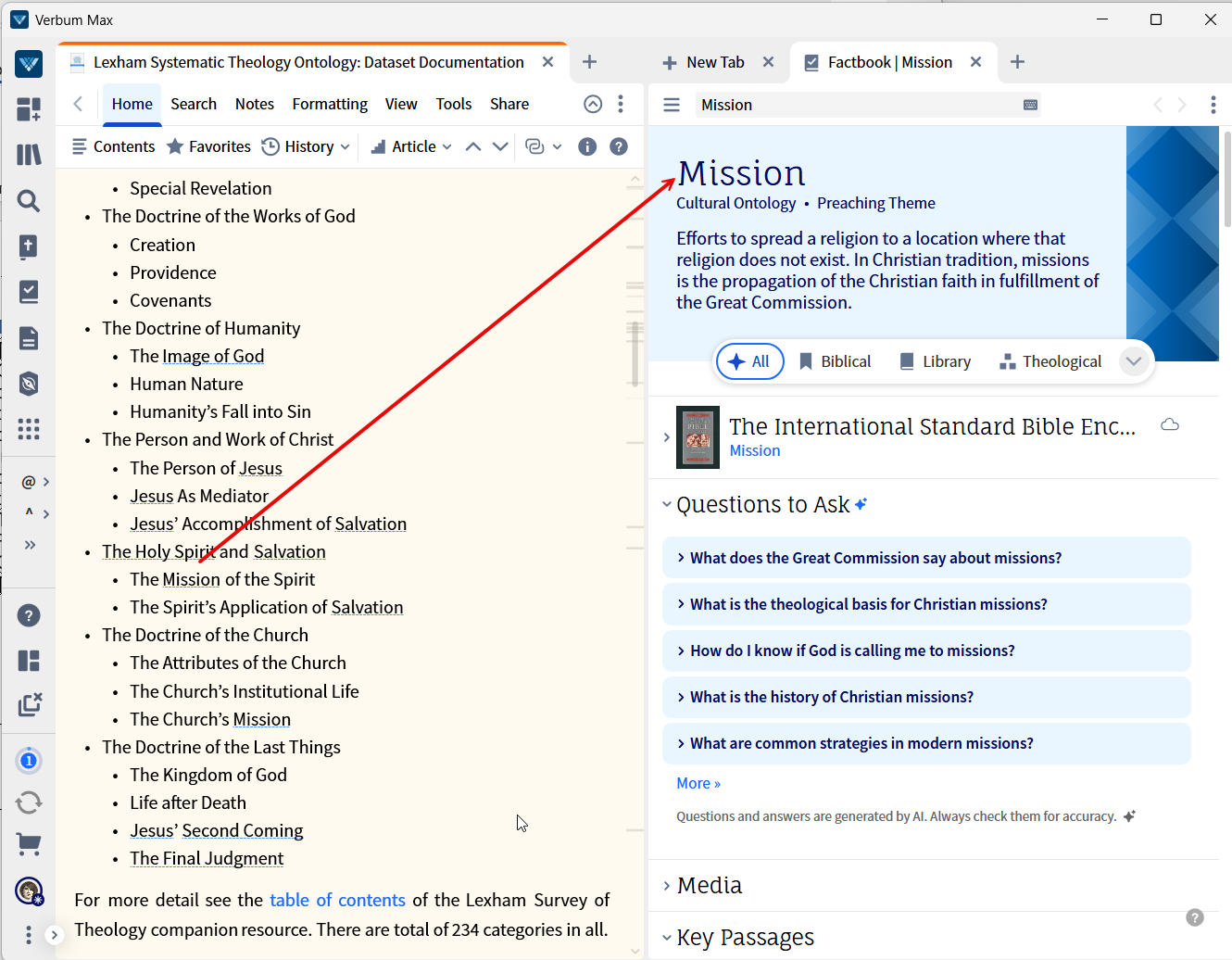This screenshot has width=1232, height=960.
Task: Open the checklist icon in the sidebar
Action: click(29, 292)
